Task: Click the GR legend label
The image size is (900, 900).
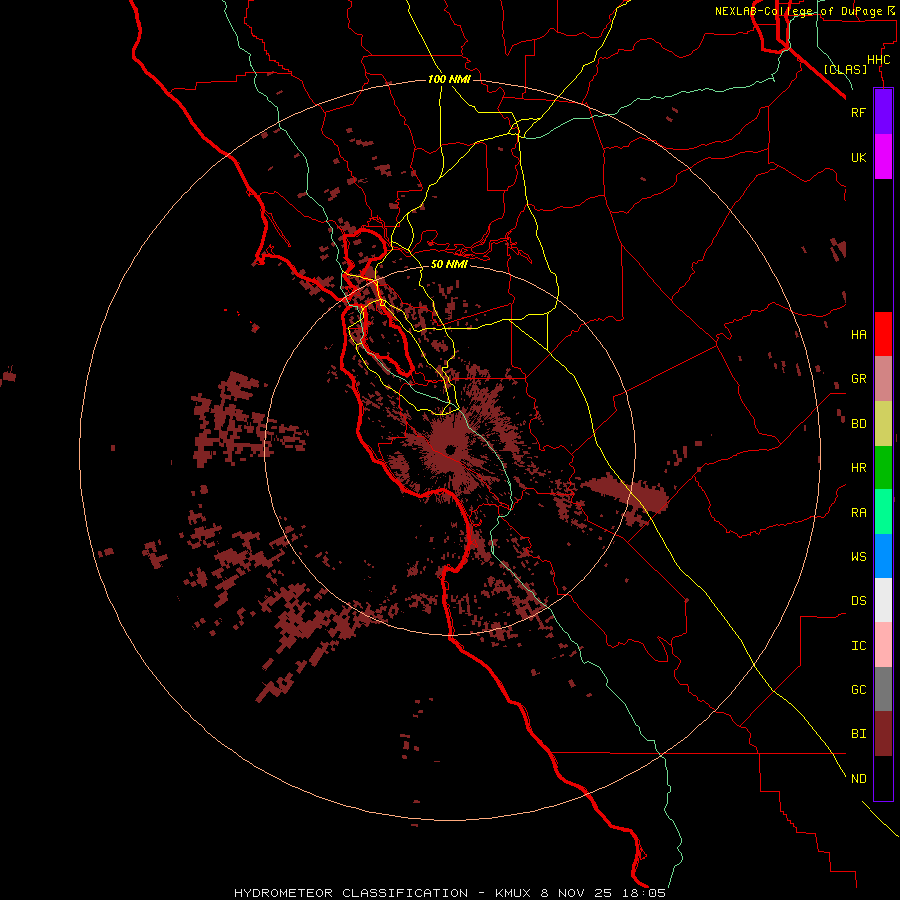Action: [x=858, y=379]
